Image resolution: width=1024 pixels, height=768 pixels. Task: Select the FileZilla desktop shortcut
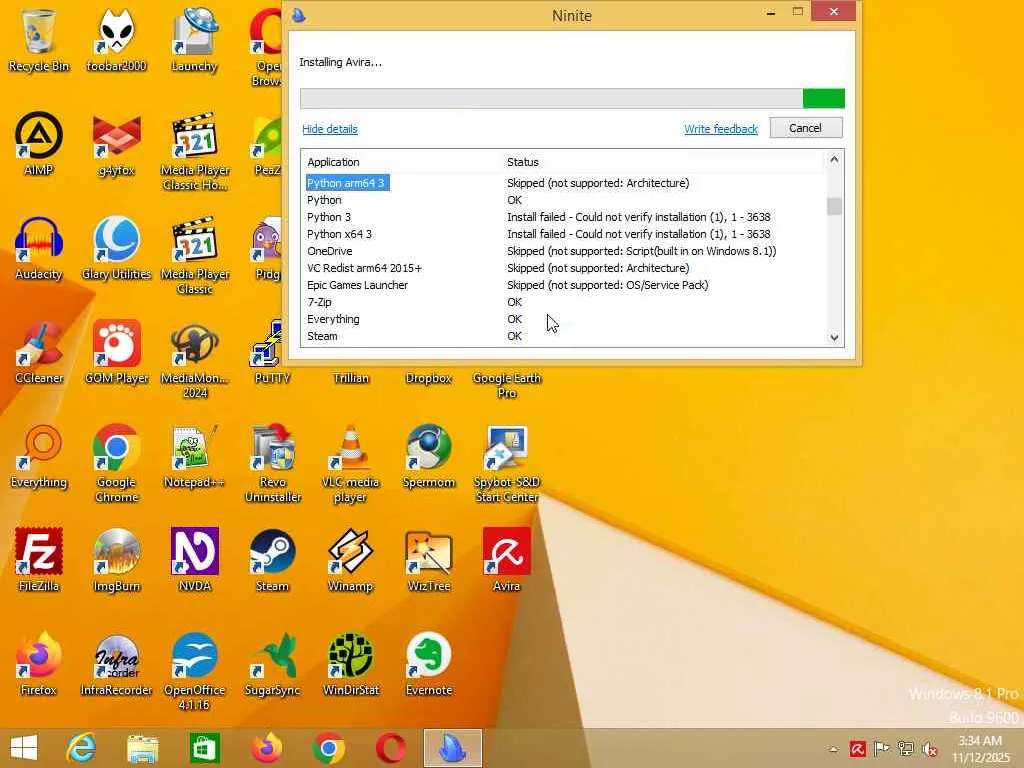coord(39,560)
